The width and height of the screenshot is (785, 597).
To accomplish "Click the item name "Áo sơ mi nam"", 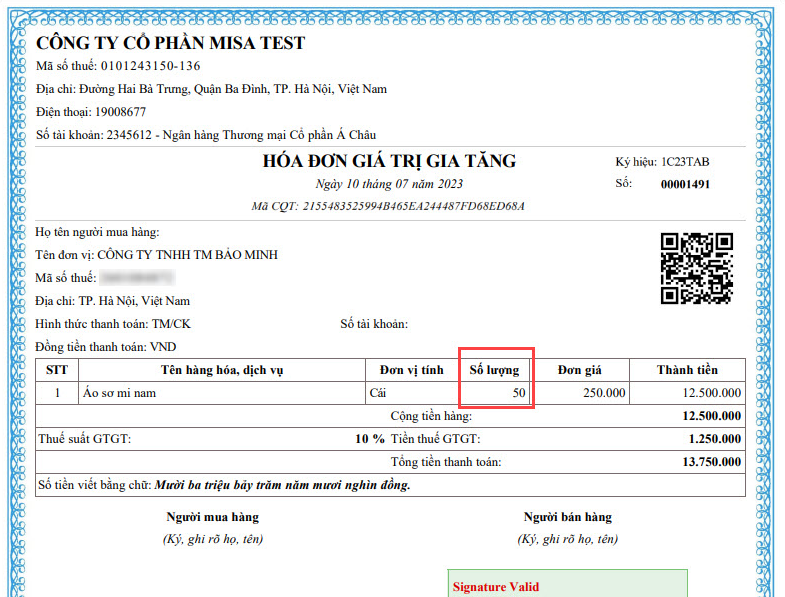I will (x=119, y=393).
